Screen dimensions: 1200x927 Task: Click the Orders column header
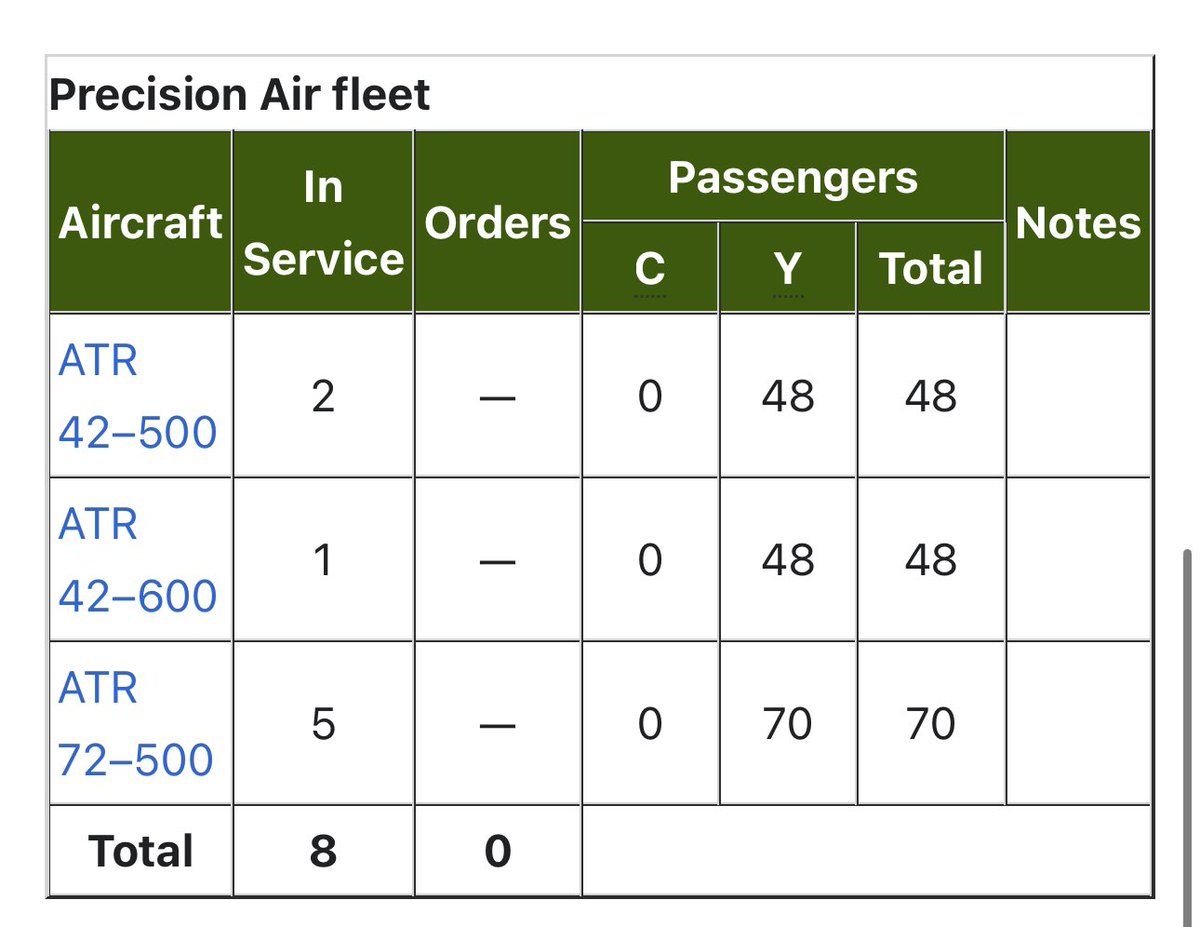(x=497, y=222)
